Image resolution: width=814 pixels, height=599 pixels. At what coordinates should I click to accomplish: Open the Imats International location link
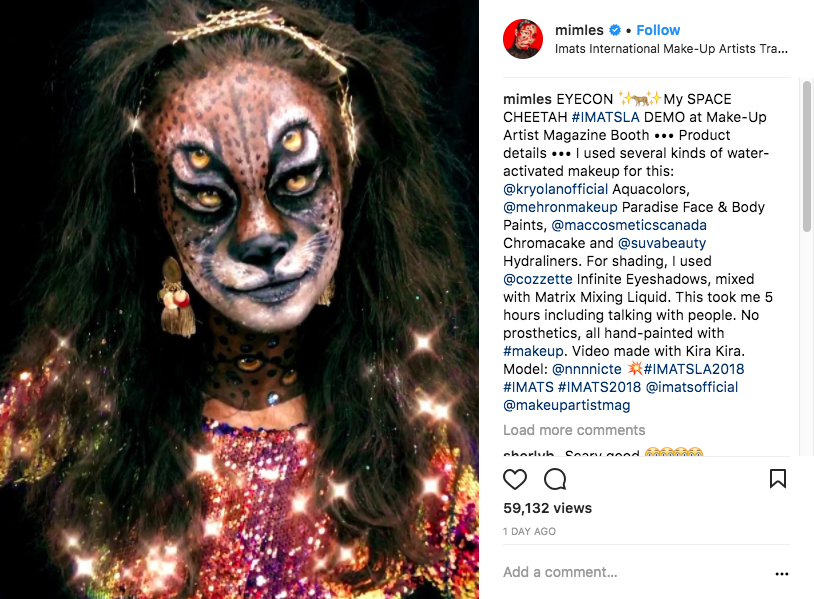(671, 48)
